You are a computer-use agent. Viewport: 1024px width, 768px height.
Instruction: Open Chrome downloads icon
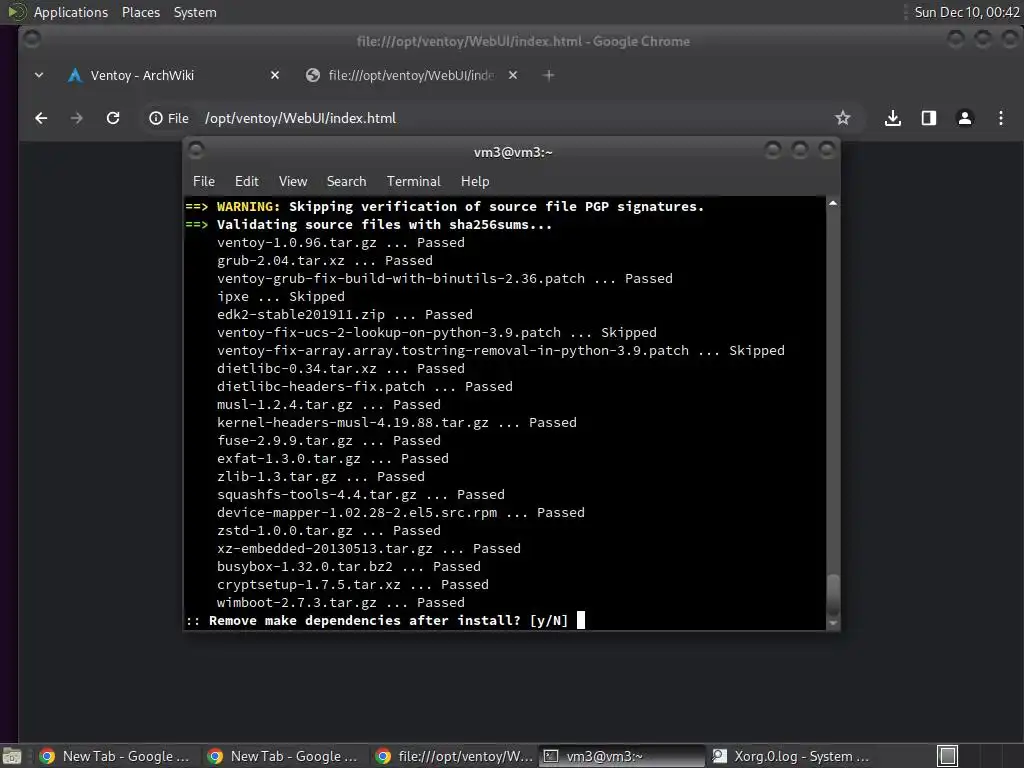coord(893,118)
